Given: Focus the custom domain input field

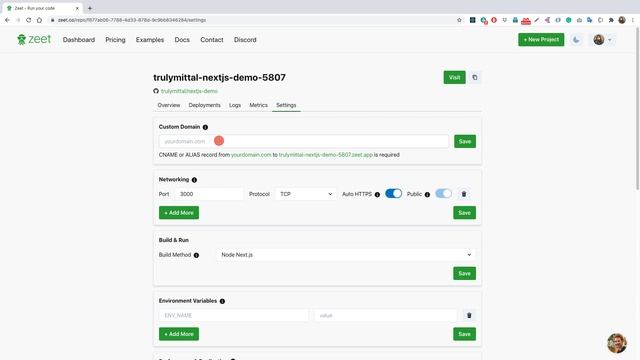Looking at the screenshot, I should tap(304, 141).
